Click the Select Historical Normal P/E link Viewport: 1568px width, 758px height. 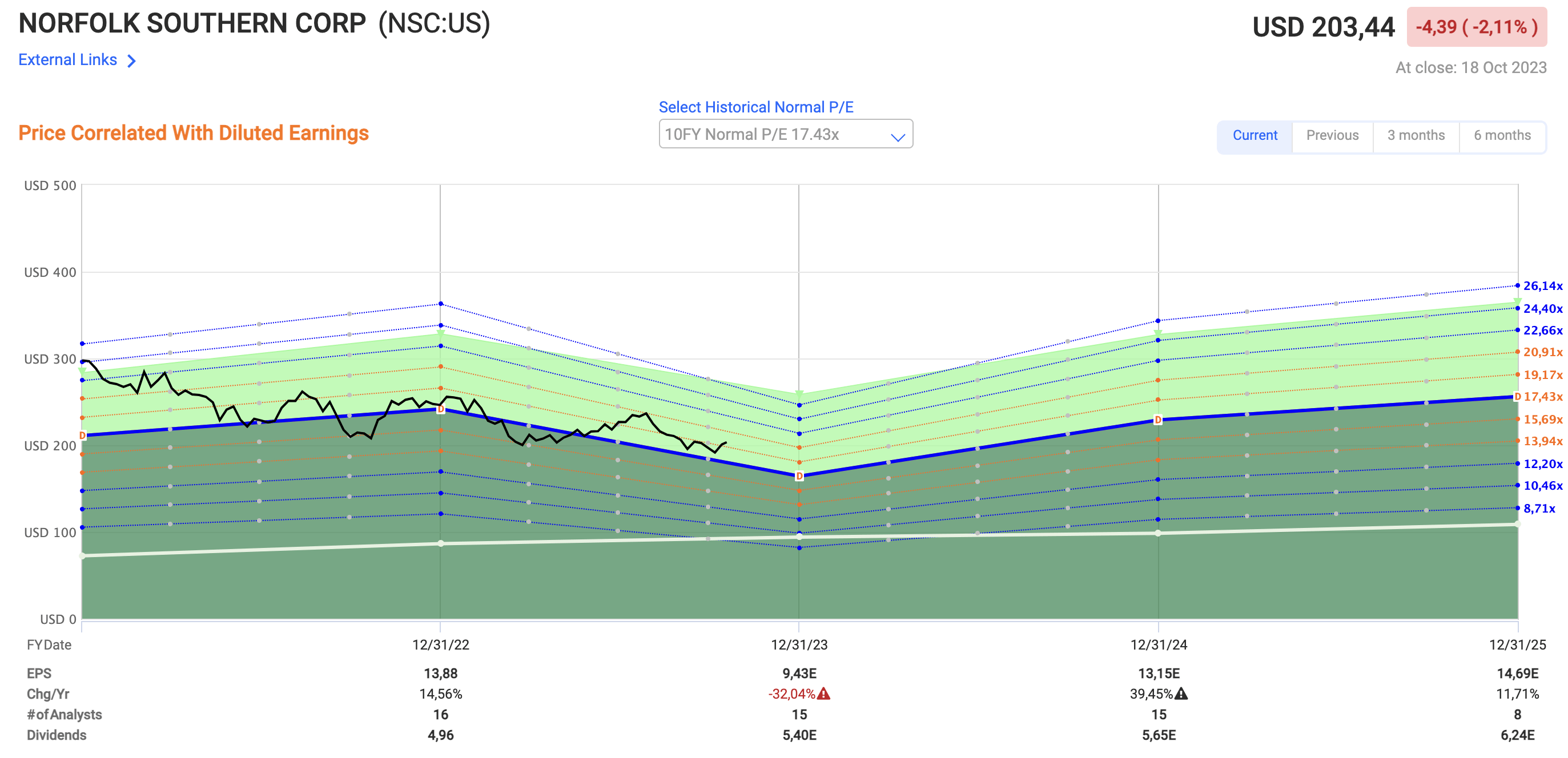[x=756, y=107]
